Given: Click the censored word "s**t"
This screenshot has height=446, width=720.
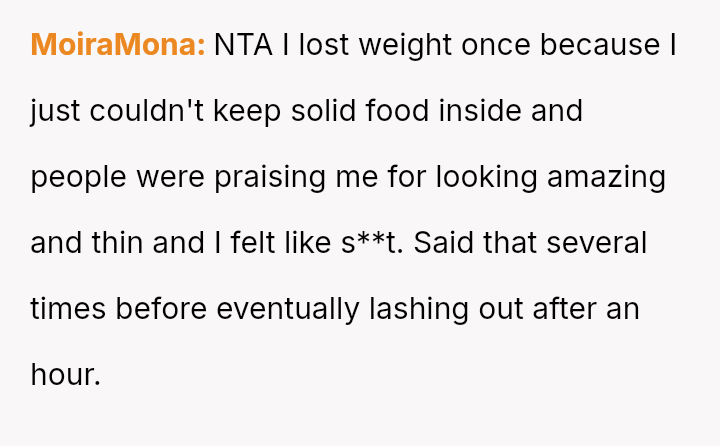Looking at the screenshot, I should coord(373,243).
